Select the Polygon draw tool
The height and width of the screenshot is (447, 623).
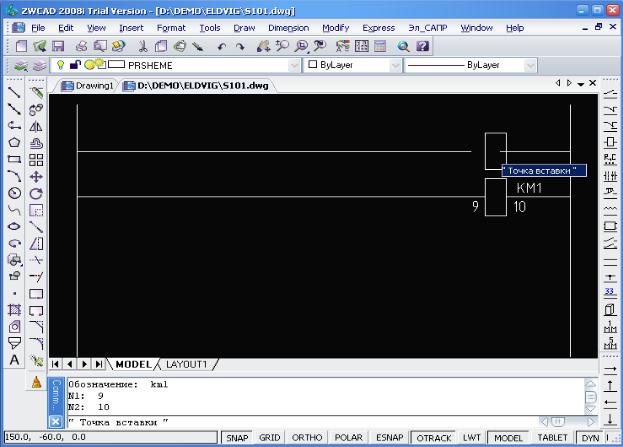point(14,142)
